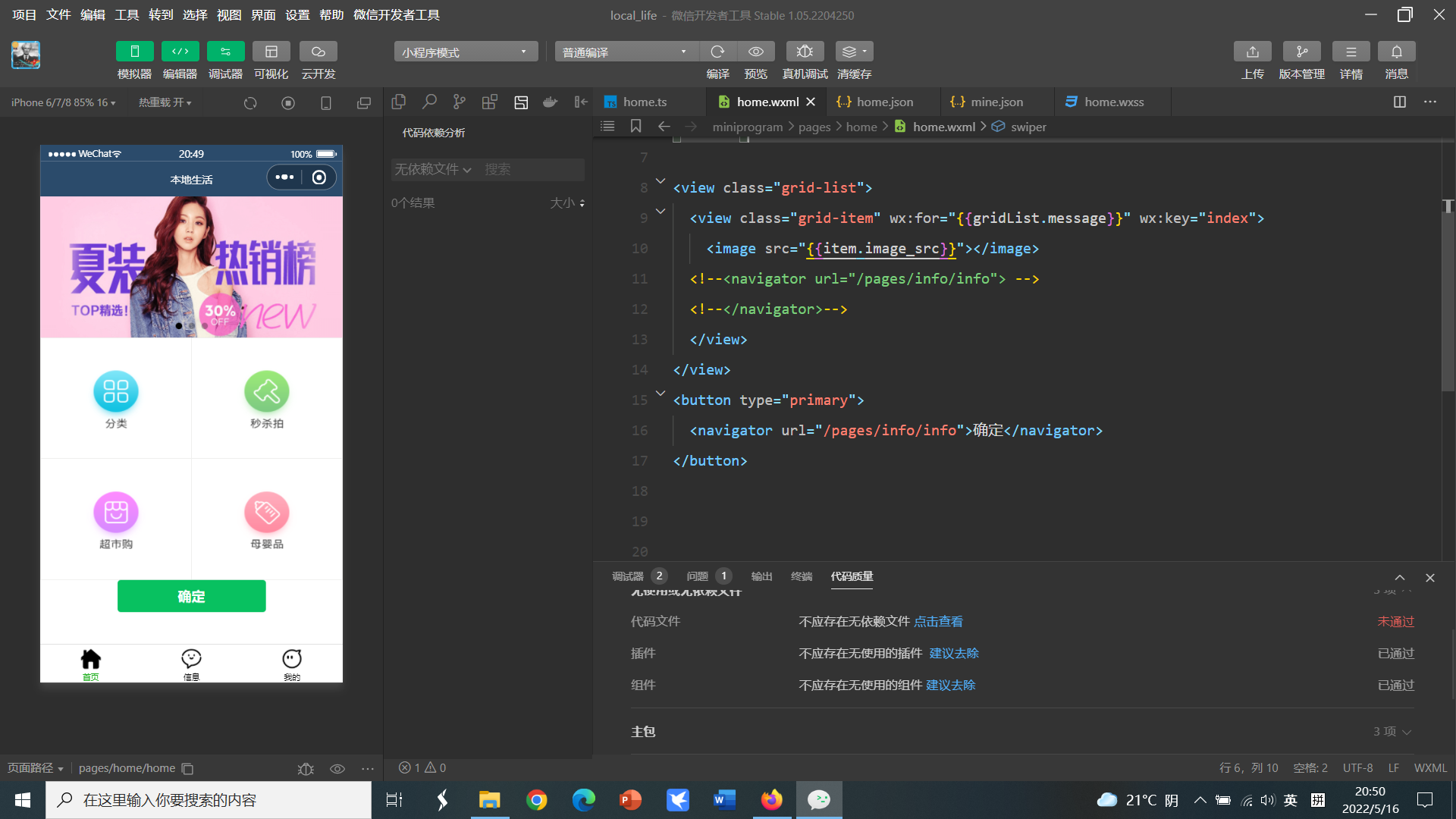This screenshot has width=1456, height=819.
Task: Open the file explorer copy icon
Action: pos(399,102)
